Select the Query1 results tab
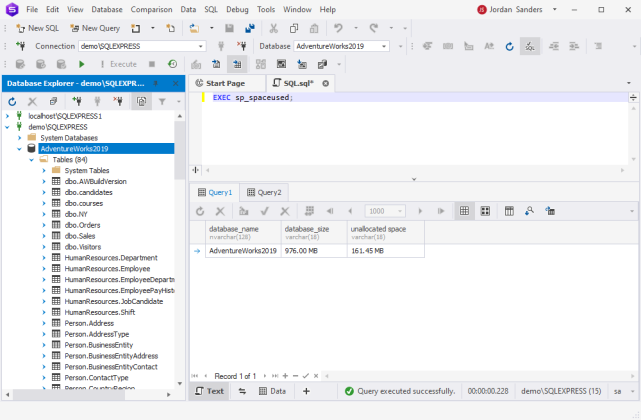641x420 pixels. tap(215, 193)
